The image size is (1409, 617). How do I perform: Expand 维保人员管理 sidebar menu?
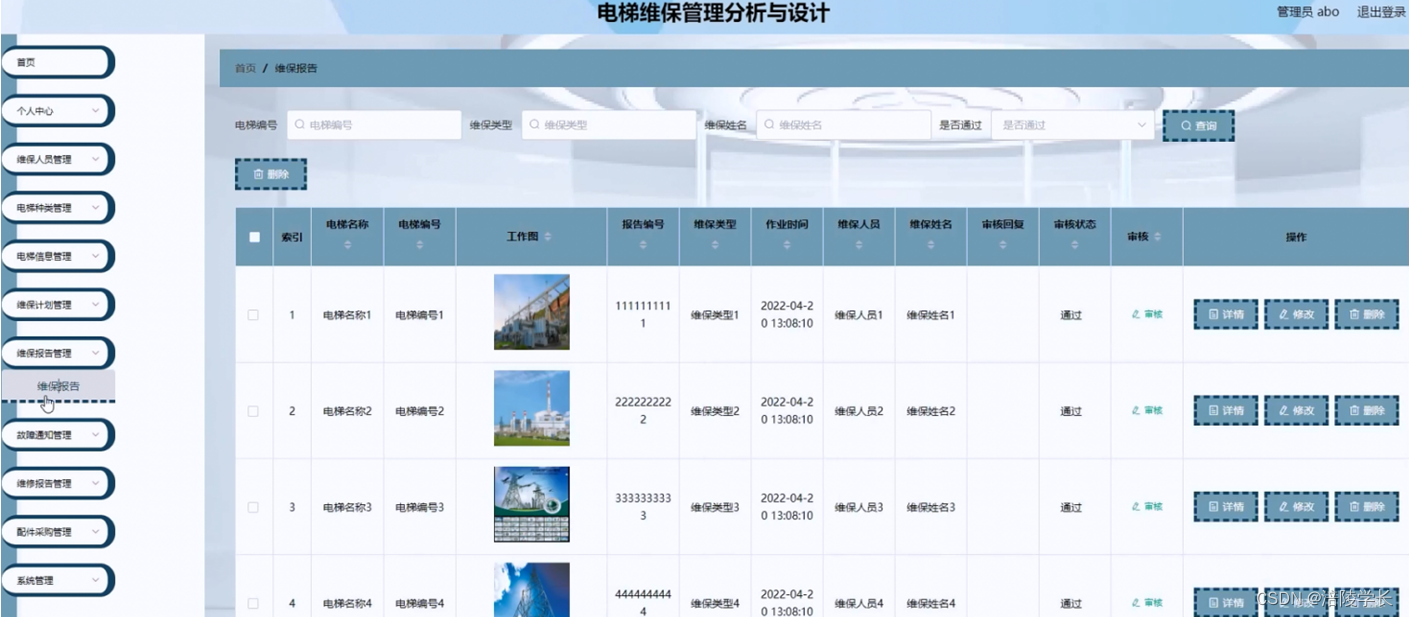[57, 159]
